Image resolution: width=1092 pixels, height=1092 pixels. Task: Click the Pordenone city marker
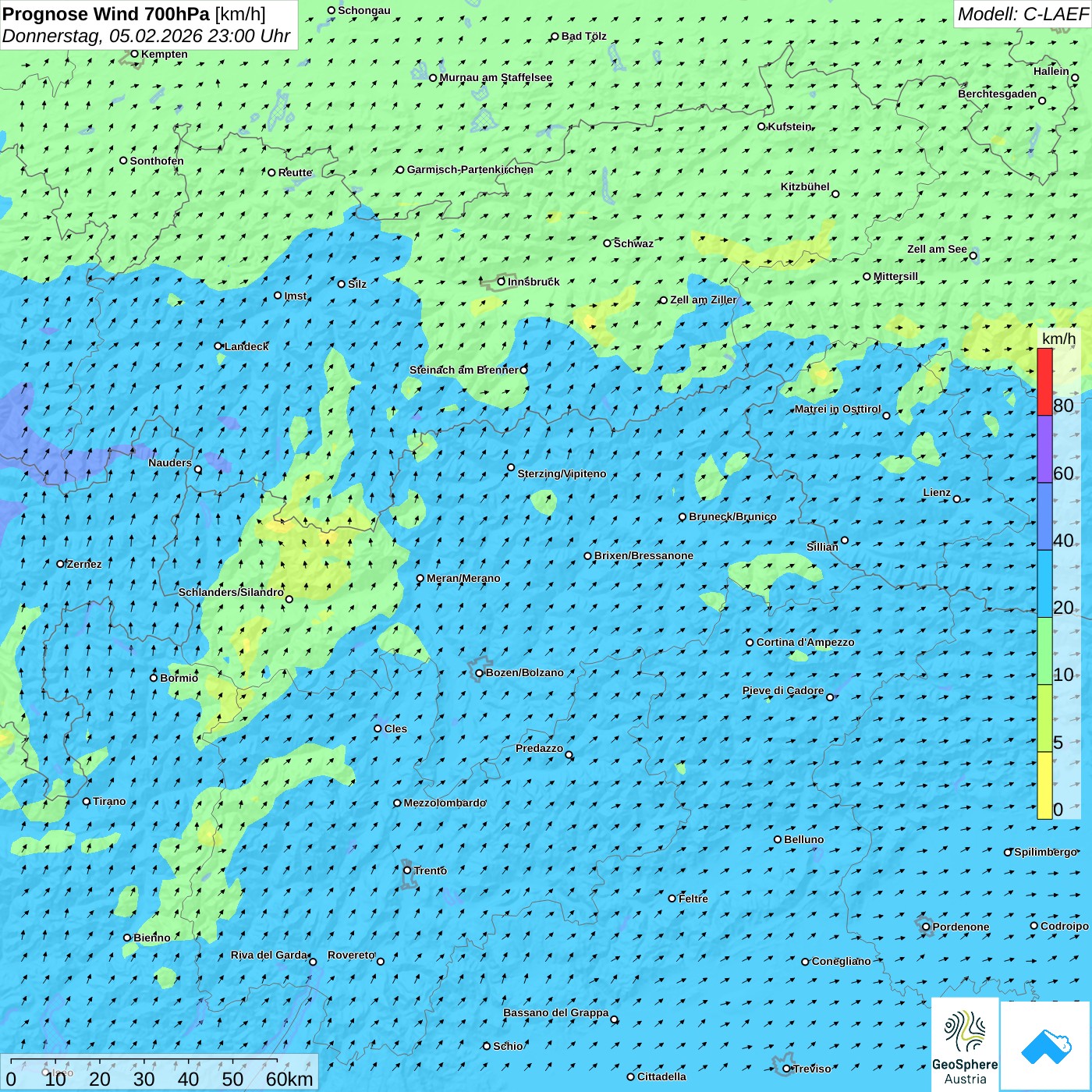pos(927,927)
